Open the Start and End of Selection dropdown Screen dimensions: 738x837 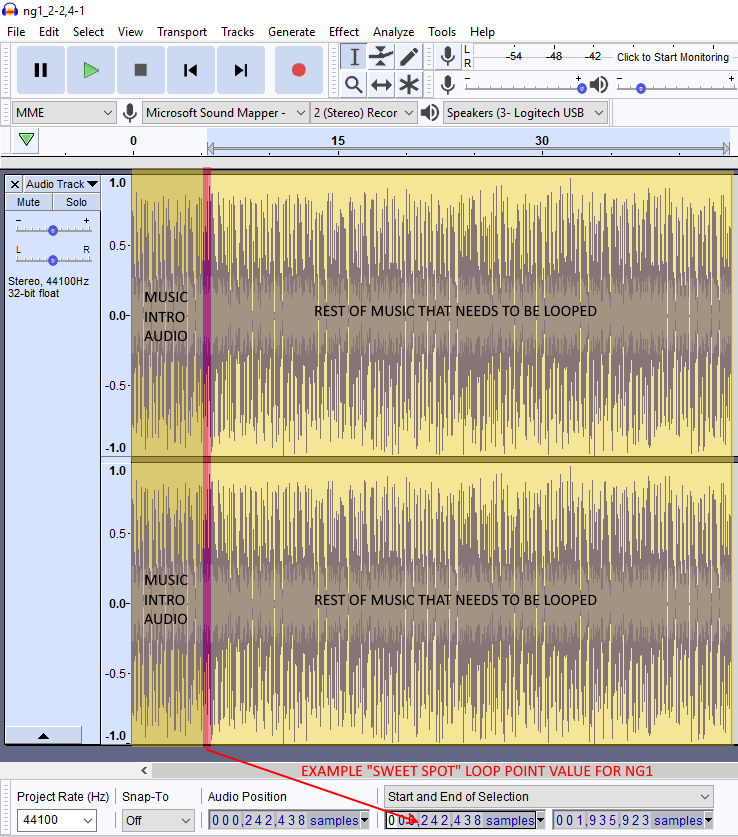coord(549,796)
